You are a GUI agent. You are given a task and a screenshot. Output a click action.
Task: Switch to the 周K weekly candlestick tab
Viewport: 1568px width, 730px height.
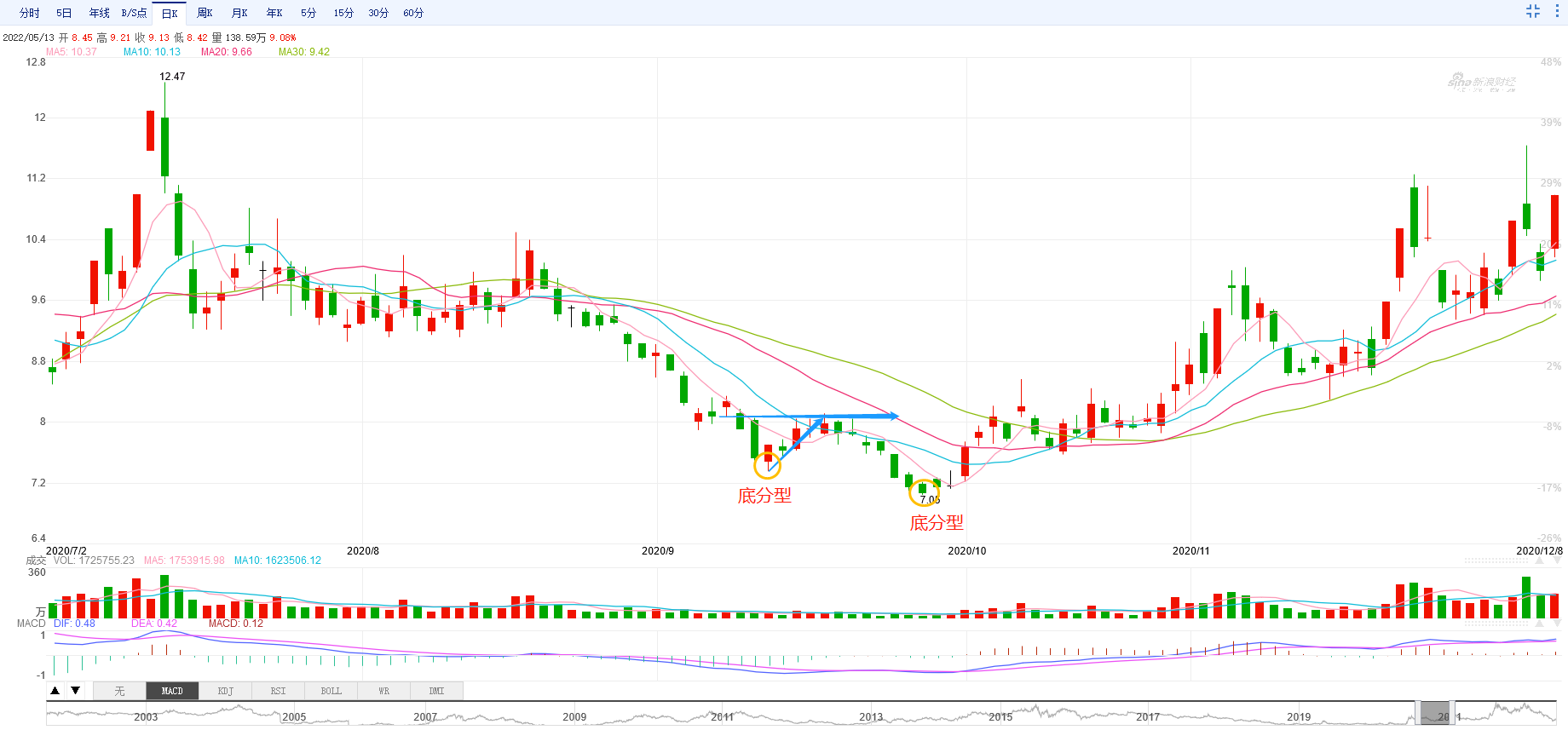pos(205,13)
